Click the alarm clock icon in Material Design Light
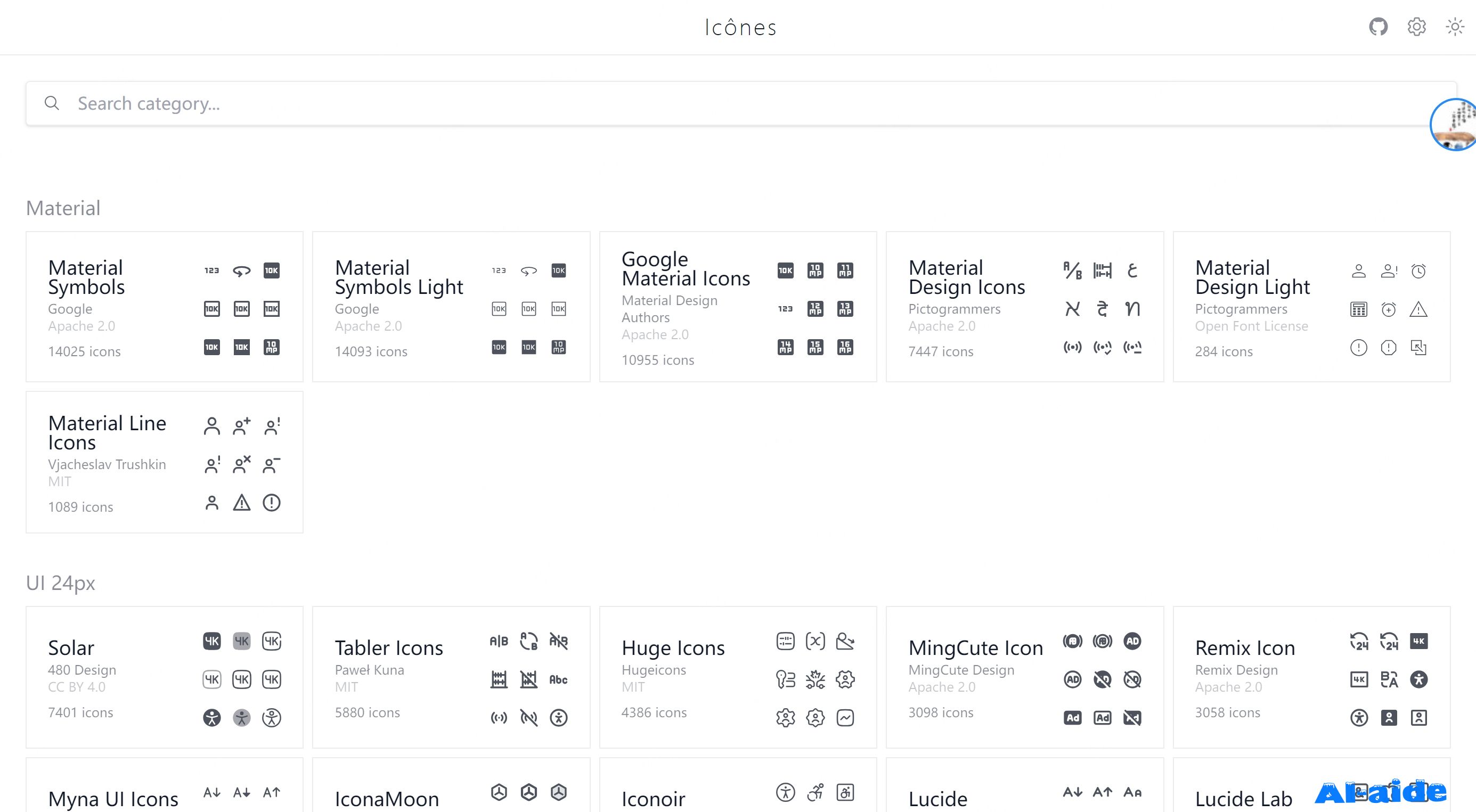This screenshot has width=1476, height=812. coord(1418,270)
